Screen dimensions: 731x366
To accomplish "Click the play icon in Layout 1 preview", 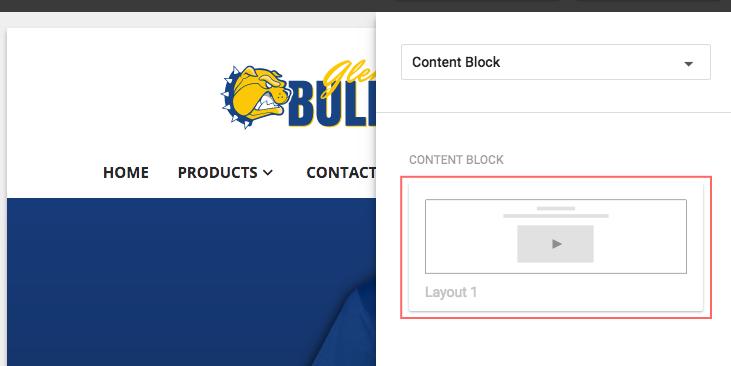I will pos(556,244).
